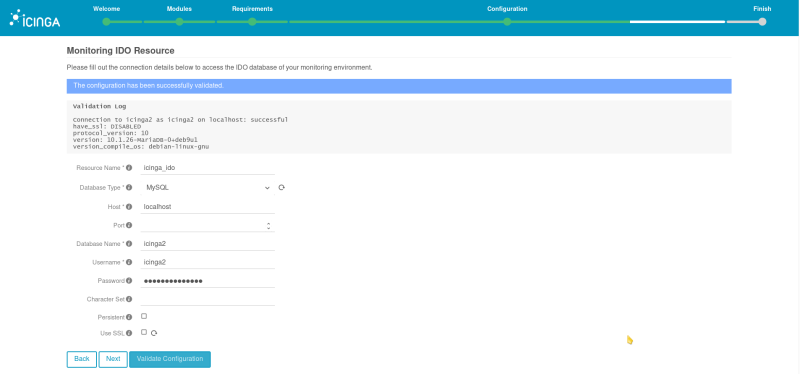Screen dimensions: 800x374
Task: Show info icon for Database Type
Action: click(129, 188)
